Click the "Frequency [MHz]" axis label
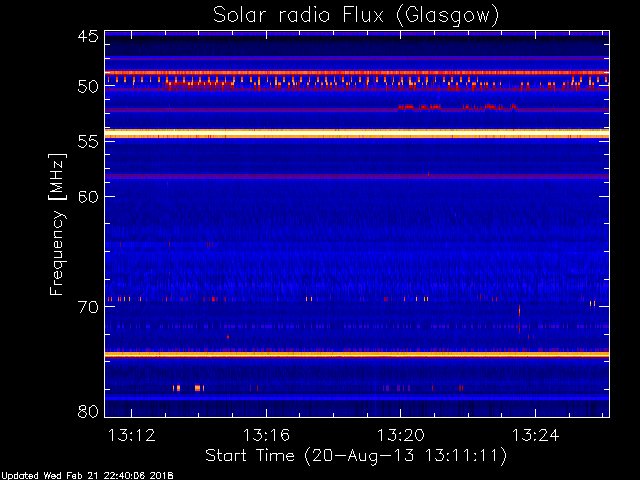The width and height of the screenshot is (640, 480). point(57,224)
